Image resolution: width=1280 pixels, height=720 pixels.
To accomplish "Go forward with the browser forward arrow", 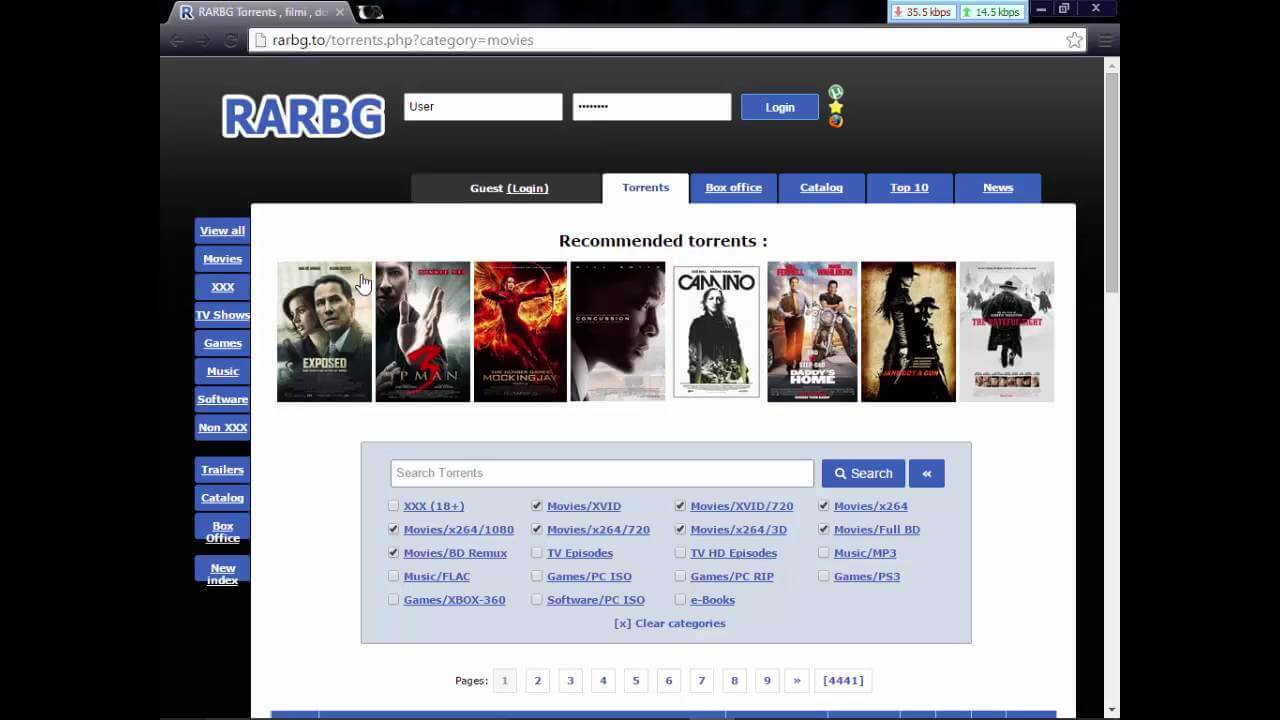I will point(203,40).
